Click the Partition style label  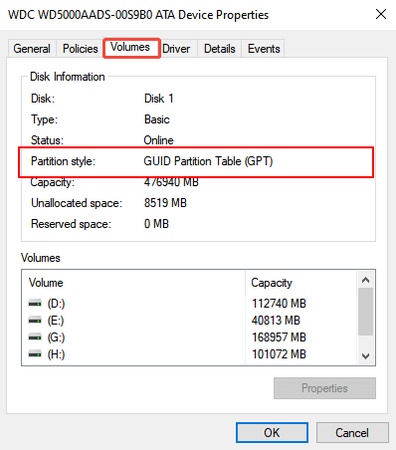(63, 161)
